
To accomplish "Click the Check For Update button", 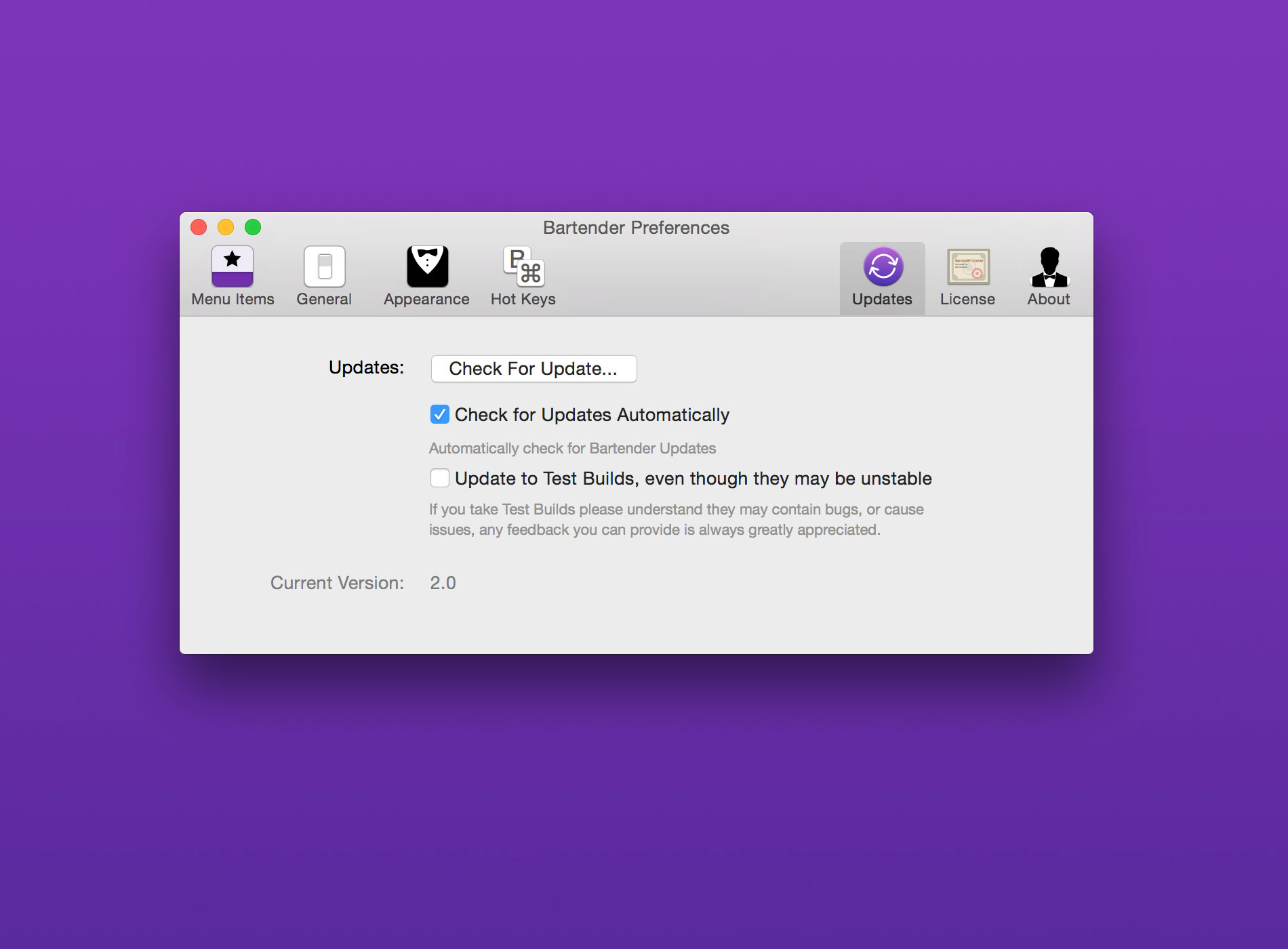I will [x=534, y=369].
